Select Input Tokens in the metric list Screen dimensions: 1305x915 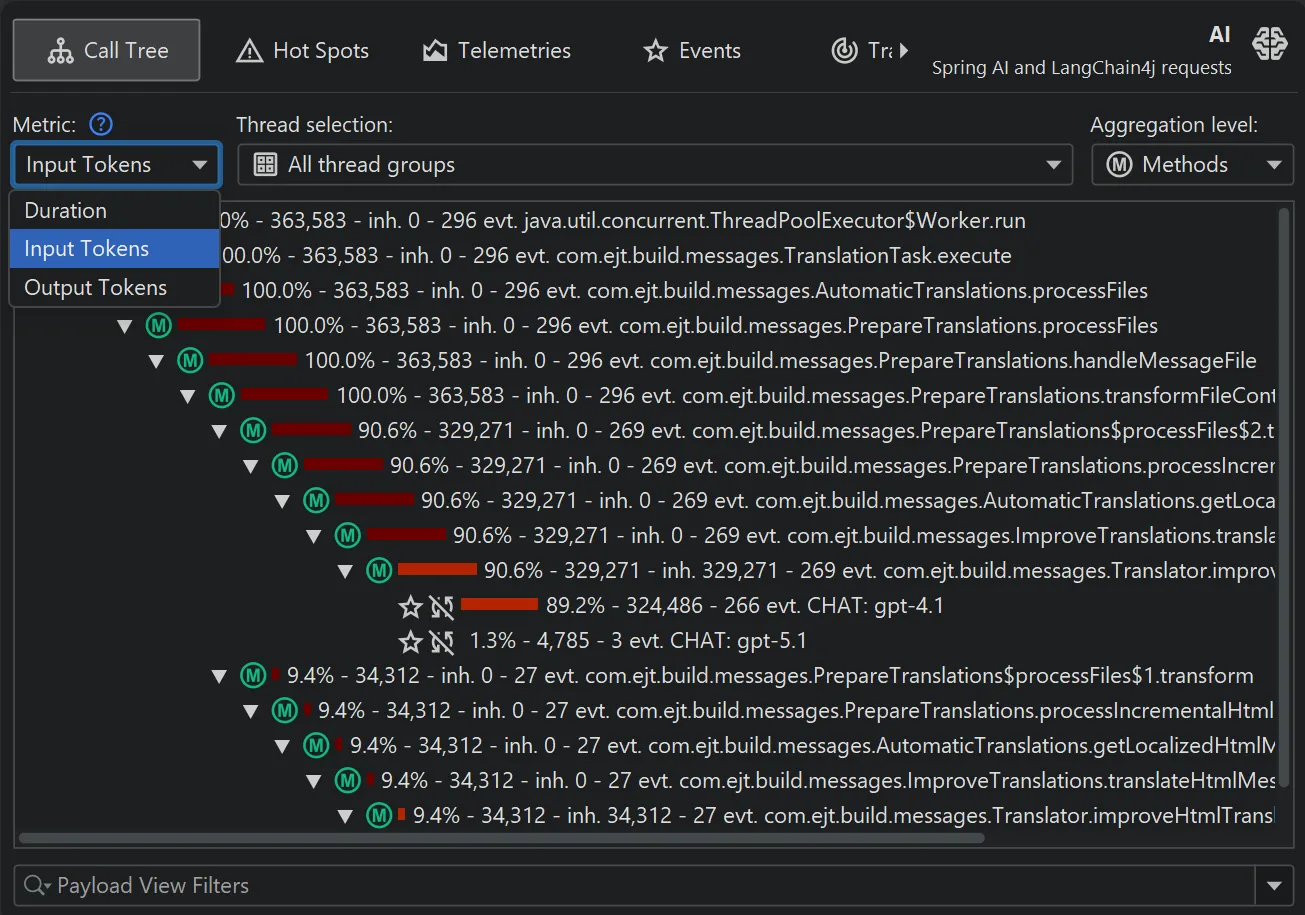(114, 249)
